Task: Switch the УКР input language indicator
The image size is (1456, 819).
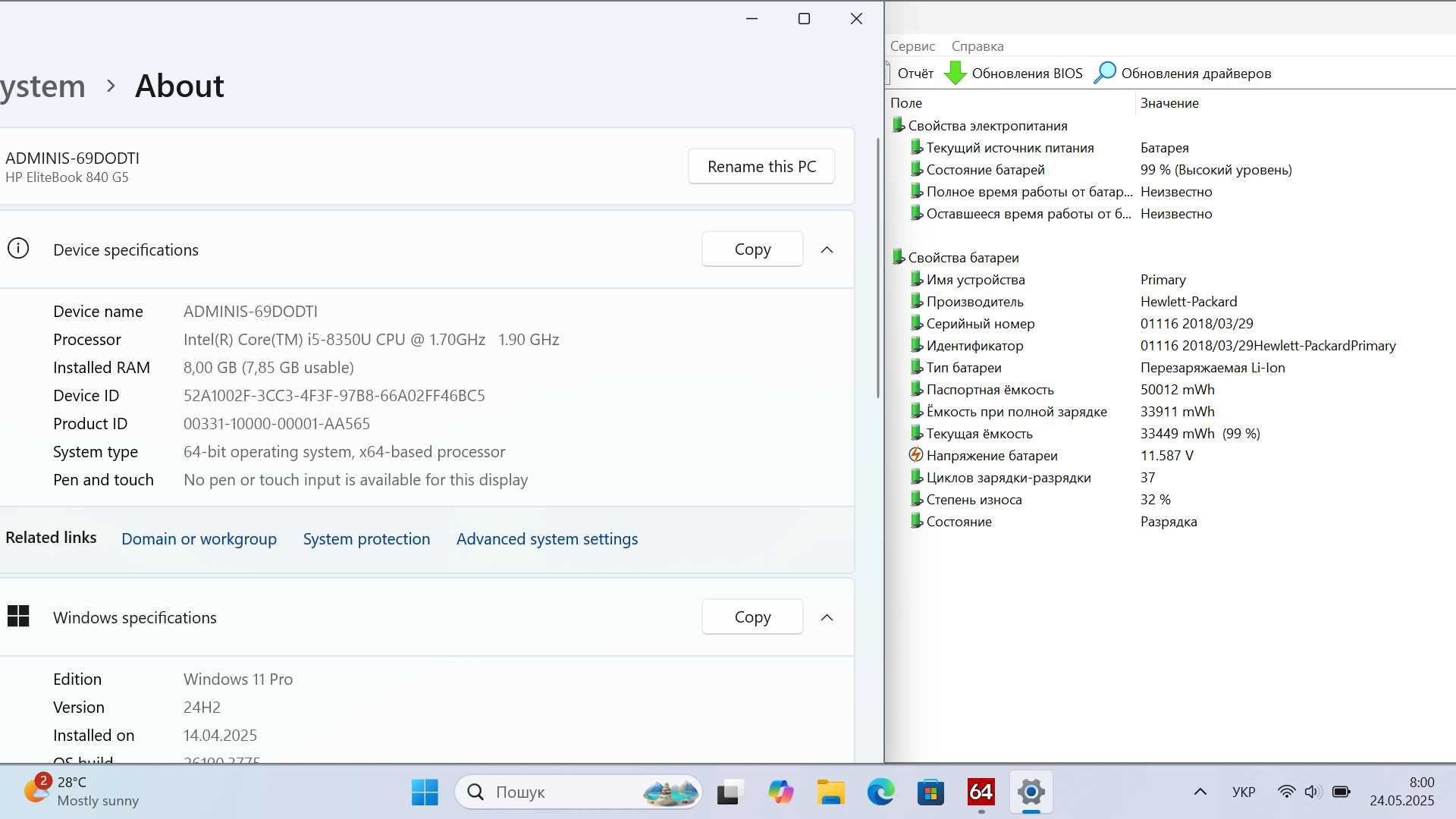Action: coord(1244,792)
